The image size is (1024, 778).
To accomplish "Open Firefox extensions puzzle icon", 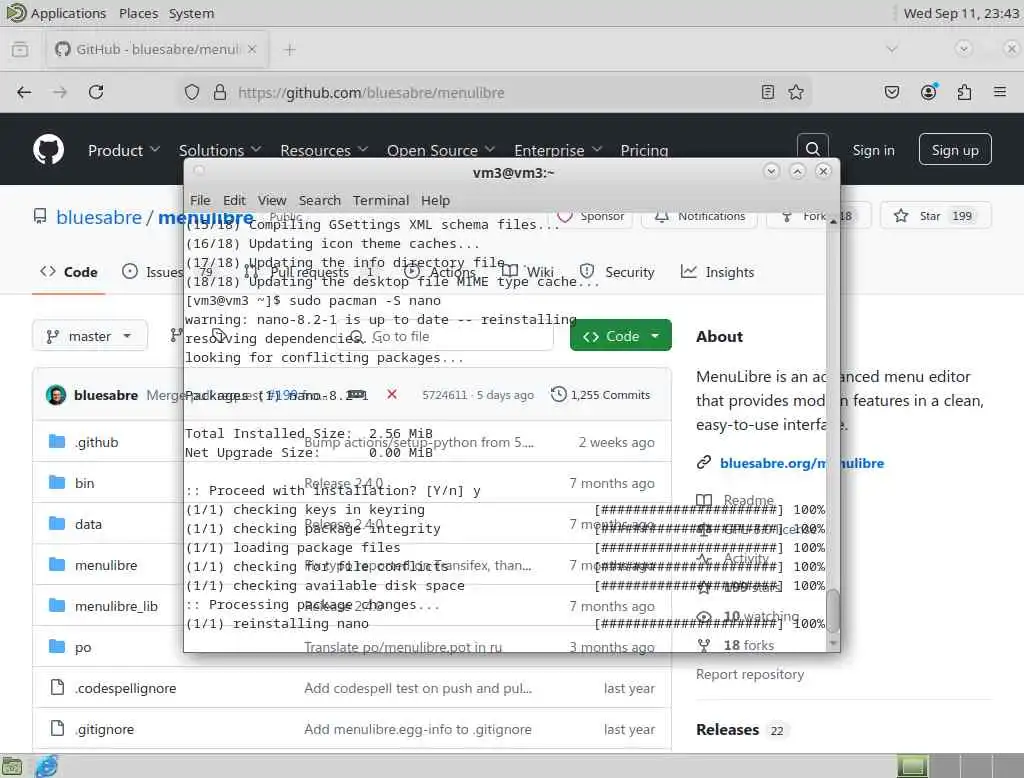I will click(x=964, y=92).
